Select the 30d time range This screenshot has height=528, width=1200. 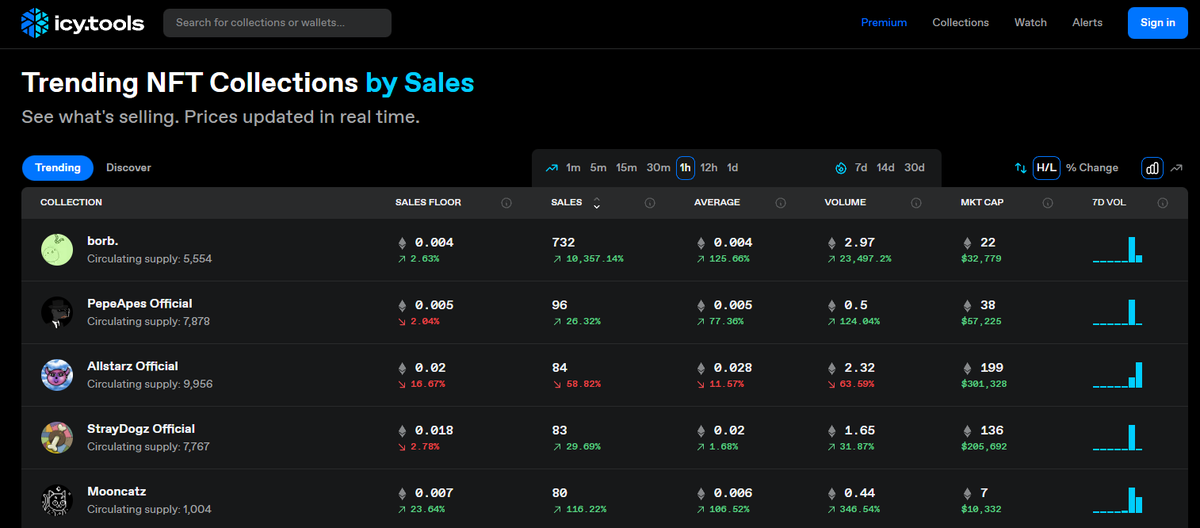[x=915, y=168]
